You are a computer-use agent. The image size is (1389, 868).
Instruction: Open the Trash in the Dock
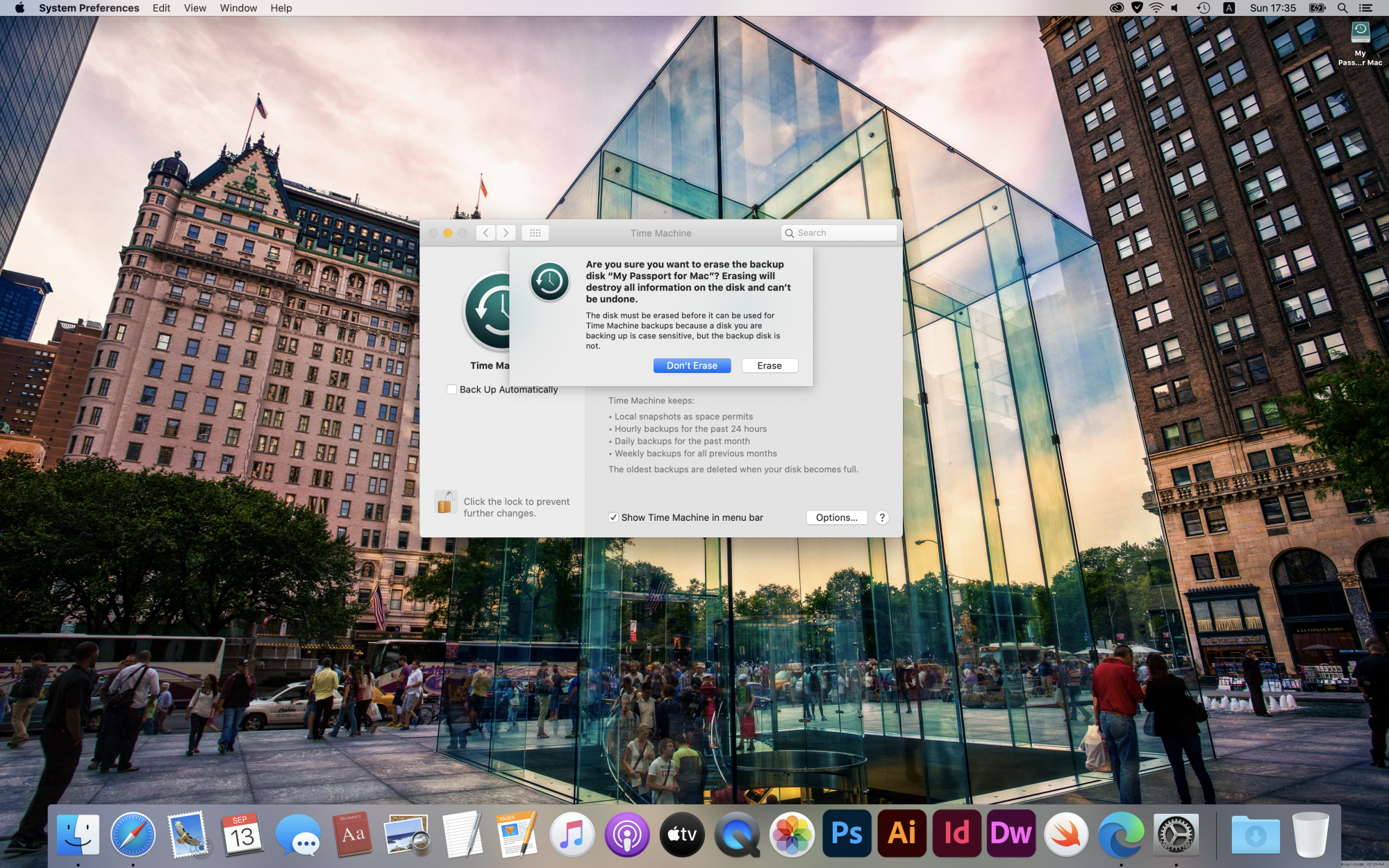(x=1311, y=834)
